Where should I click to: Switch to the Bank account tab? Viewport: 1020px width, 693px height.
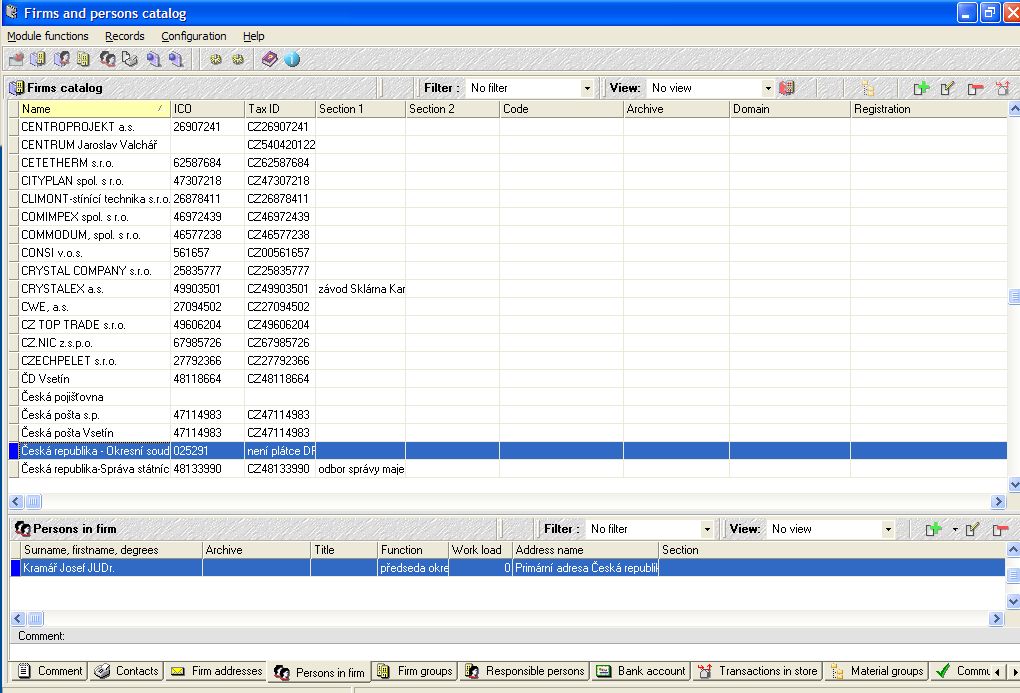click(x=641, y=671)
